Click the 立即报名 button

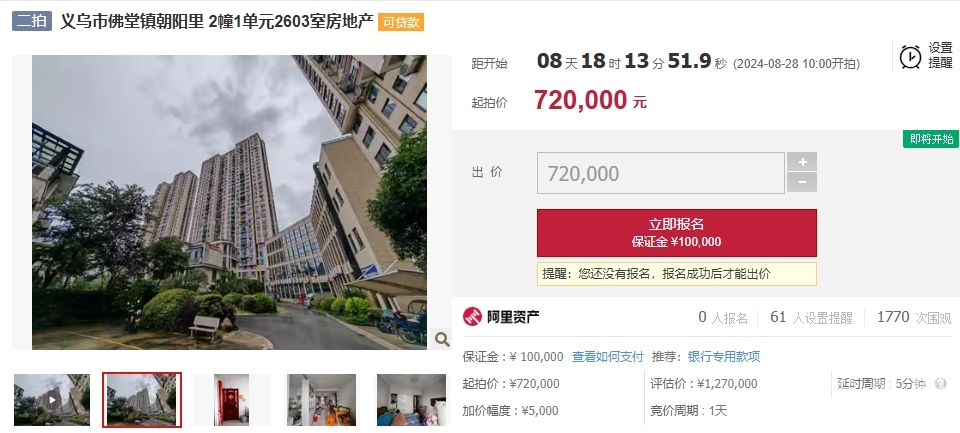pyautogui.click(x=677, y=233)
